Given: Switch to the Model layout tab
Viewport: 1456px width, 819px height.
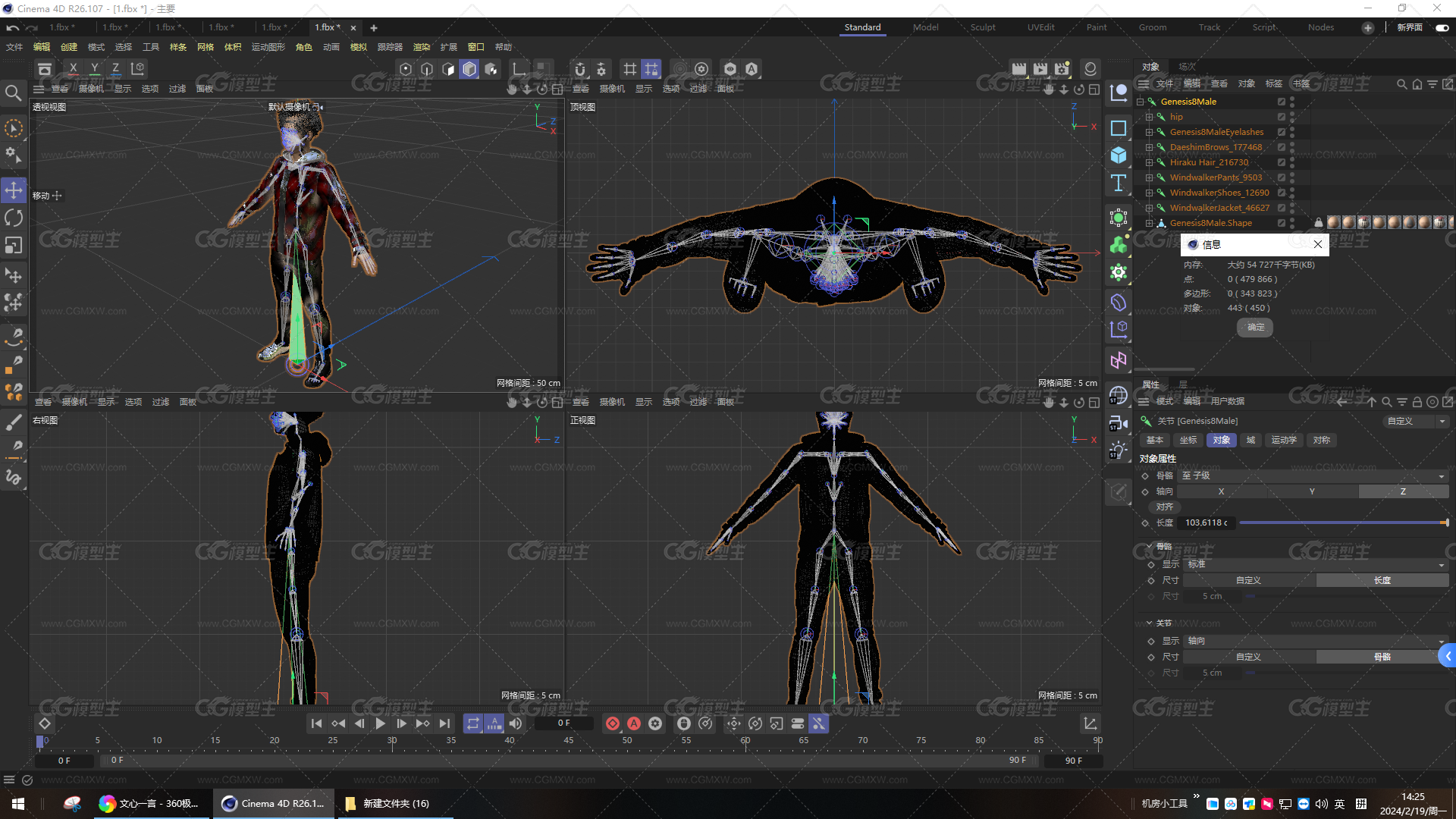Looking at the screenshot, I should point(925,27).
